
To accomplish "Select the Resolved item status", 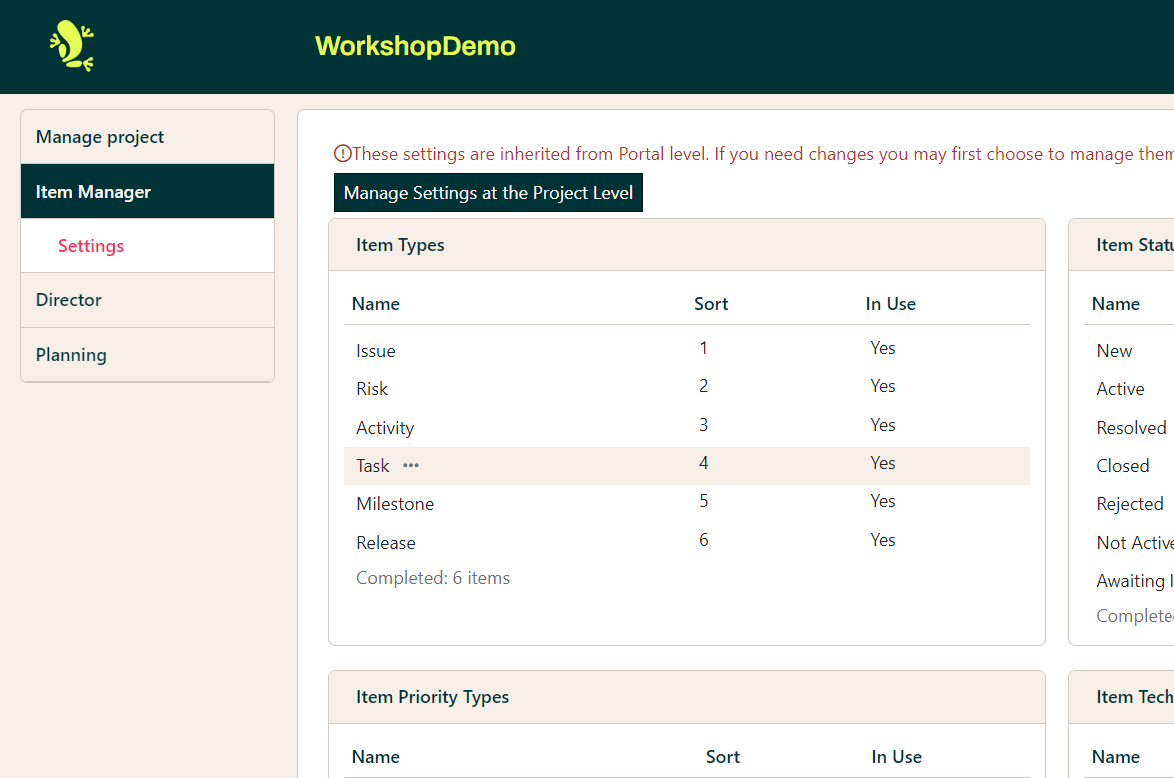I will click(x=1131, y=428).
